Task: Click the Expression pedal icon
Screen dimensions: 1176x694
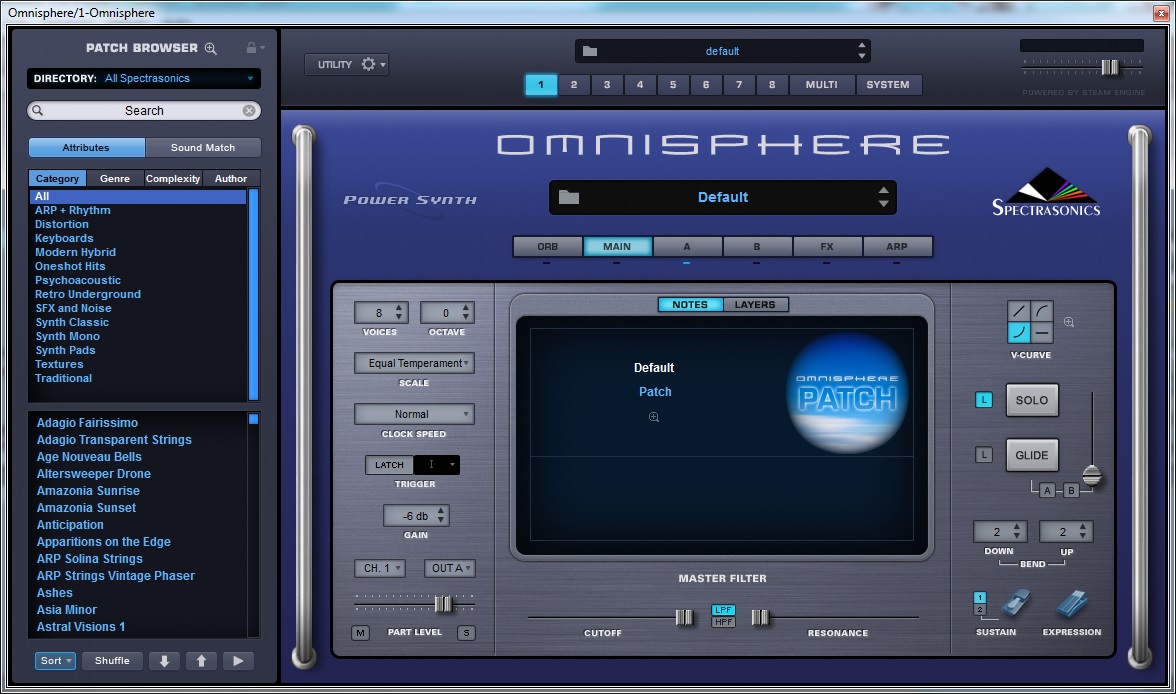Action: pos(1072,603)
